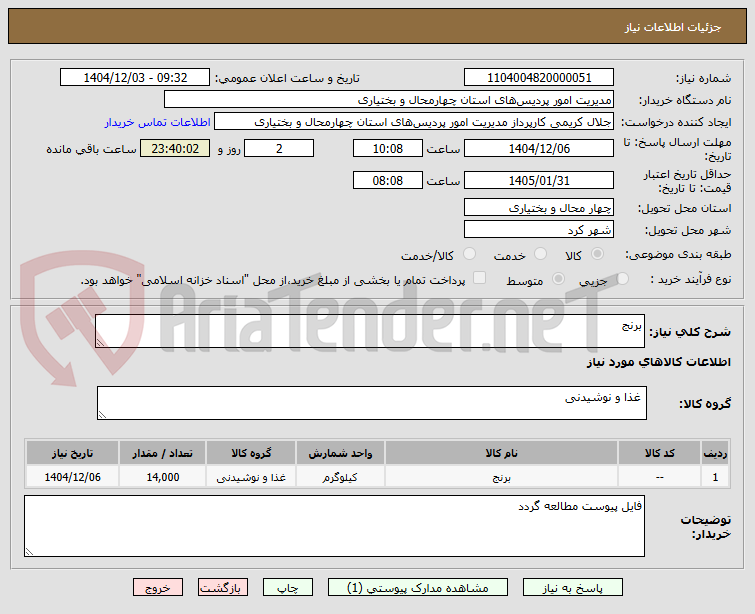Click the شرح کلی نیاز textarea containing برنج

tap(370, 331)
